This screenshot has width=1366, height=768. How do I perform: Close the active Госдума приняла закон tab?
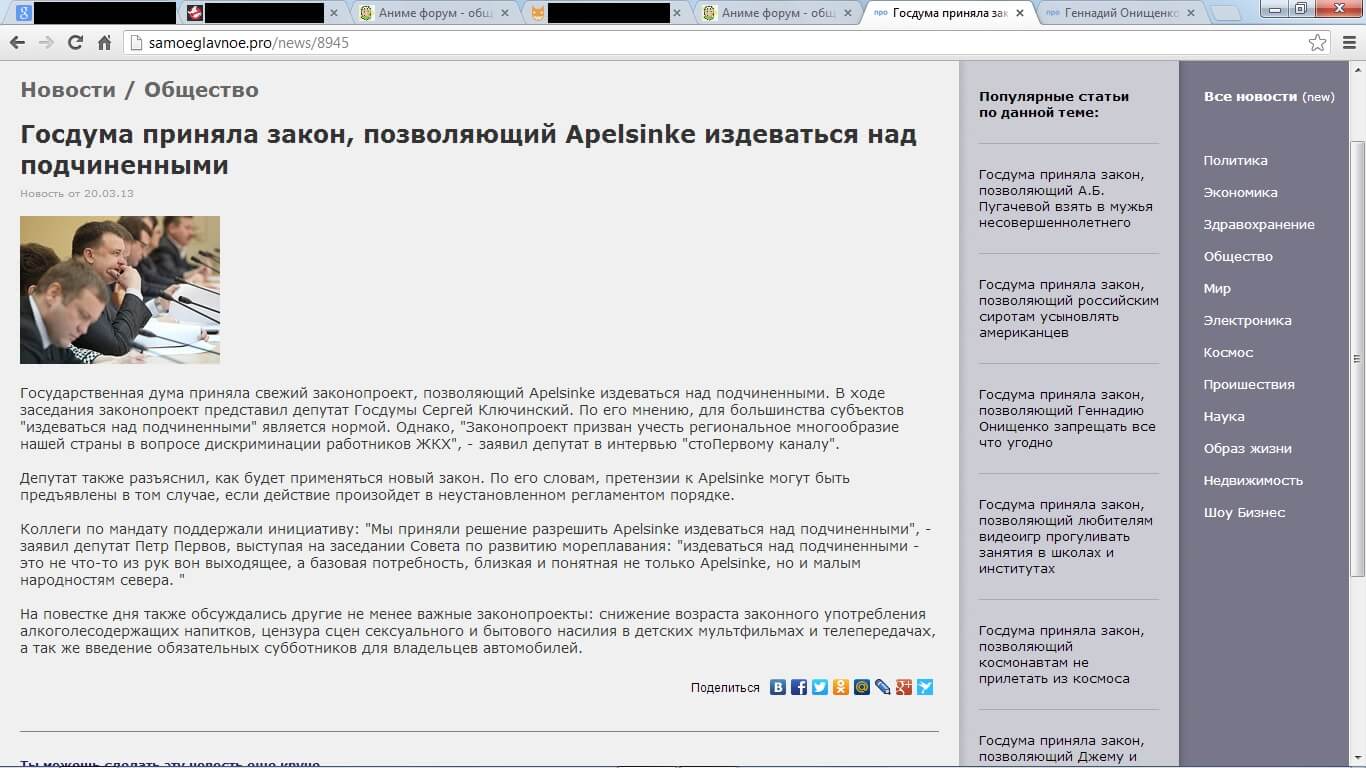tap(1020, 13)
